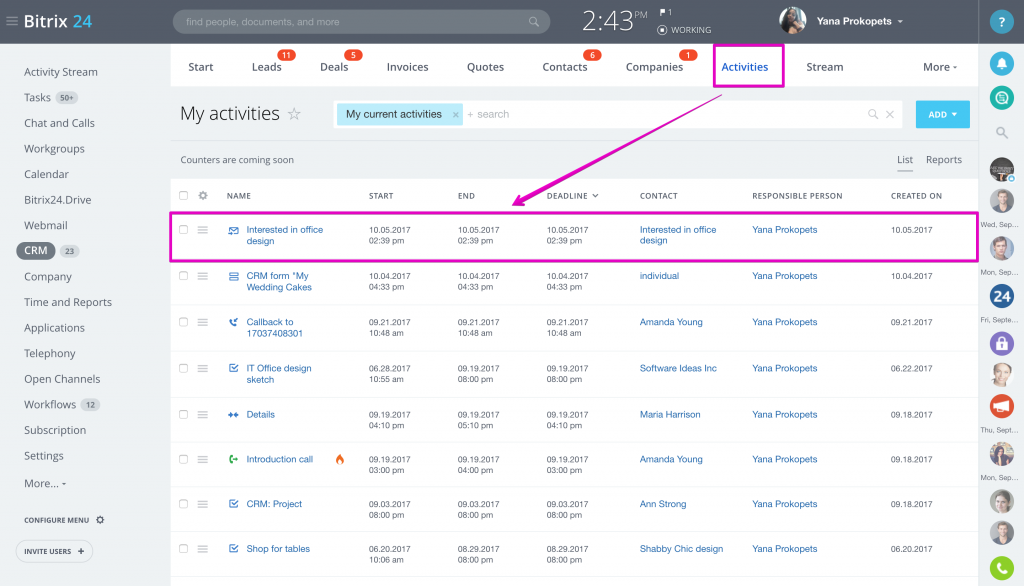Viewport: 1024px width, 586px height.
Task: Click the meeting icon next to Details
Action: point(233,415)
